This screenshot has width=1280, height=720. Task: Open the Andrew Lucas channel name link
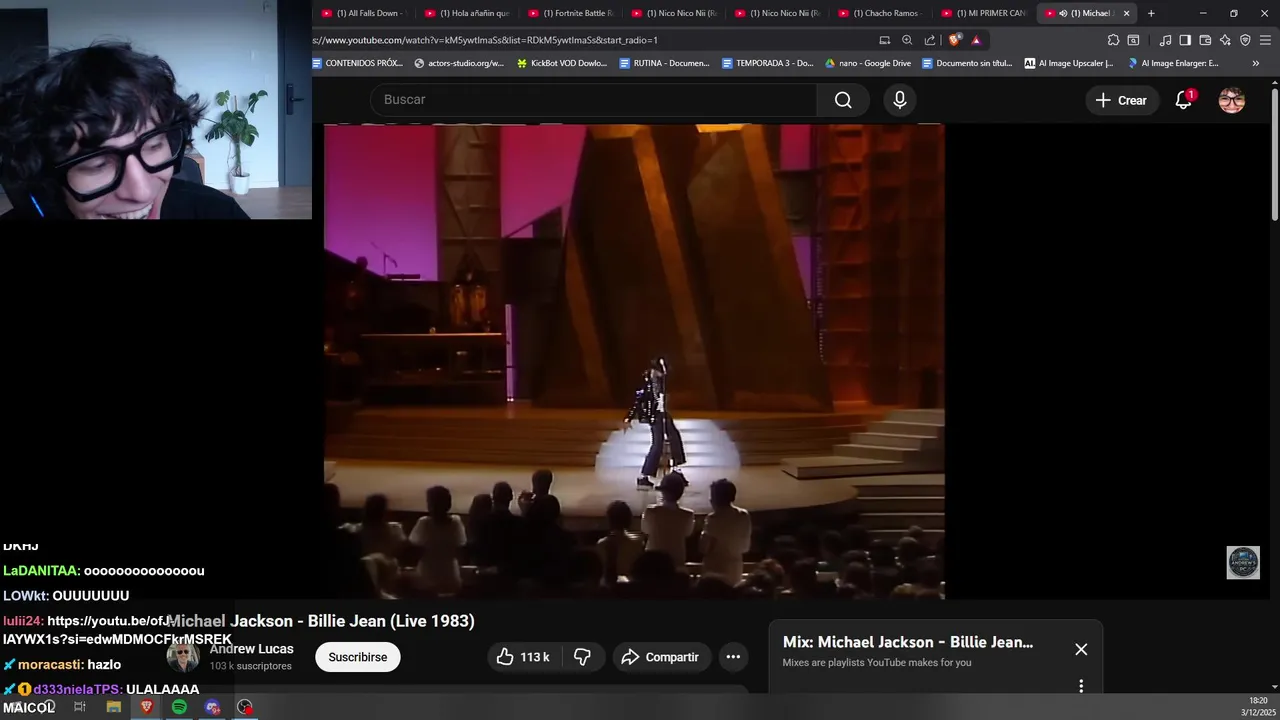pos(251,649)
